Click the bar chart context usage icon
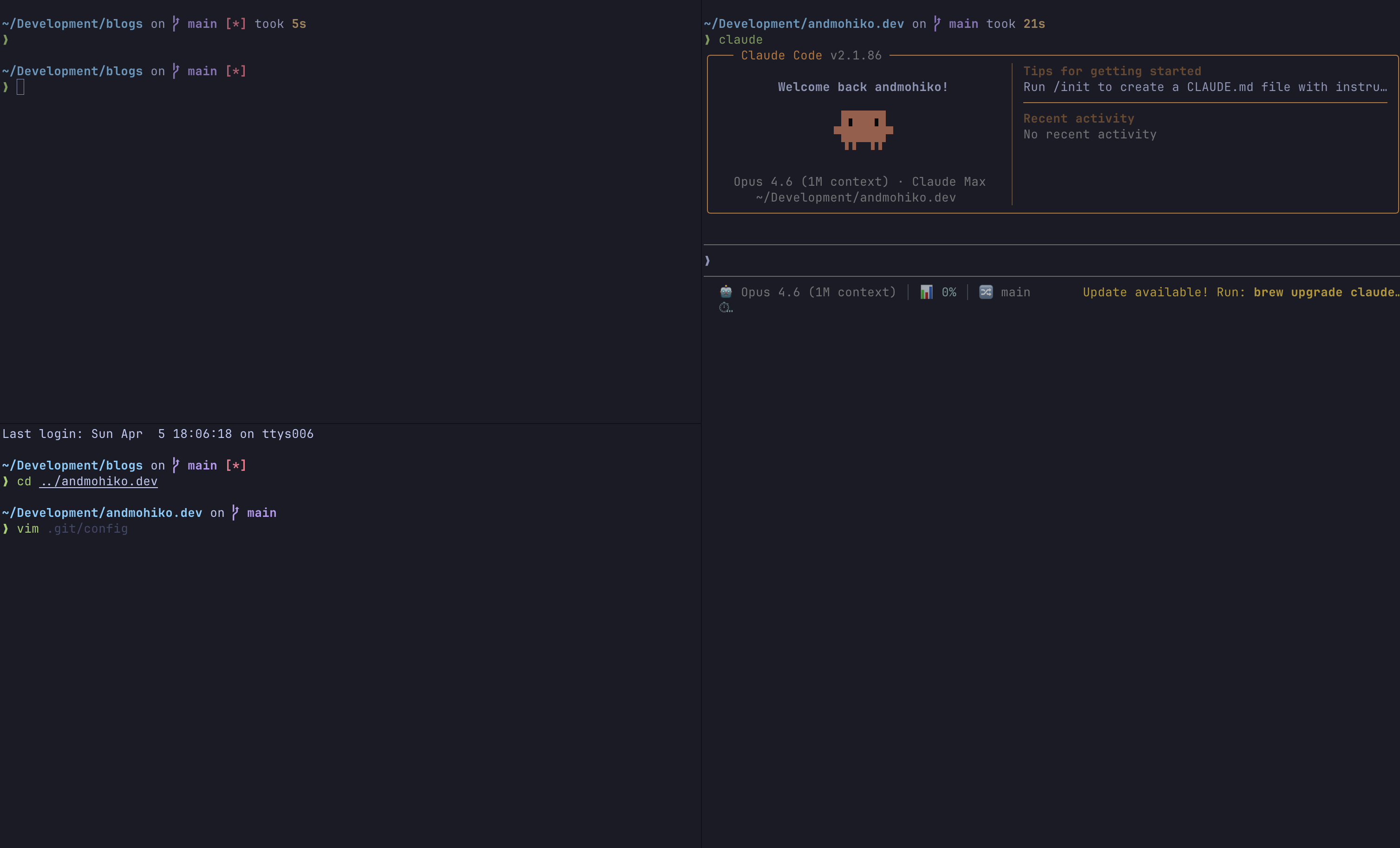The image size is (1400, 848). 926,292
